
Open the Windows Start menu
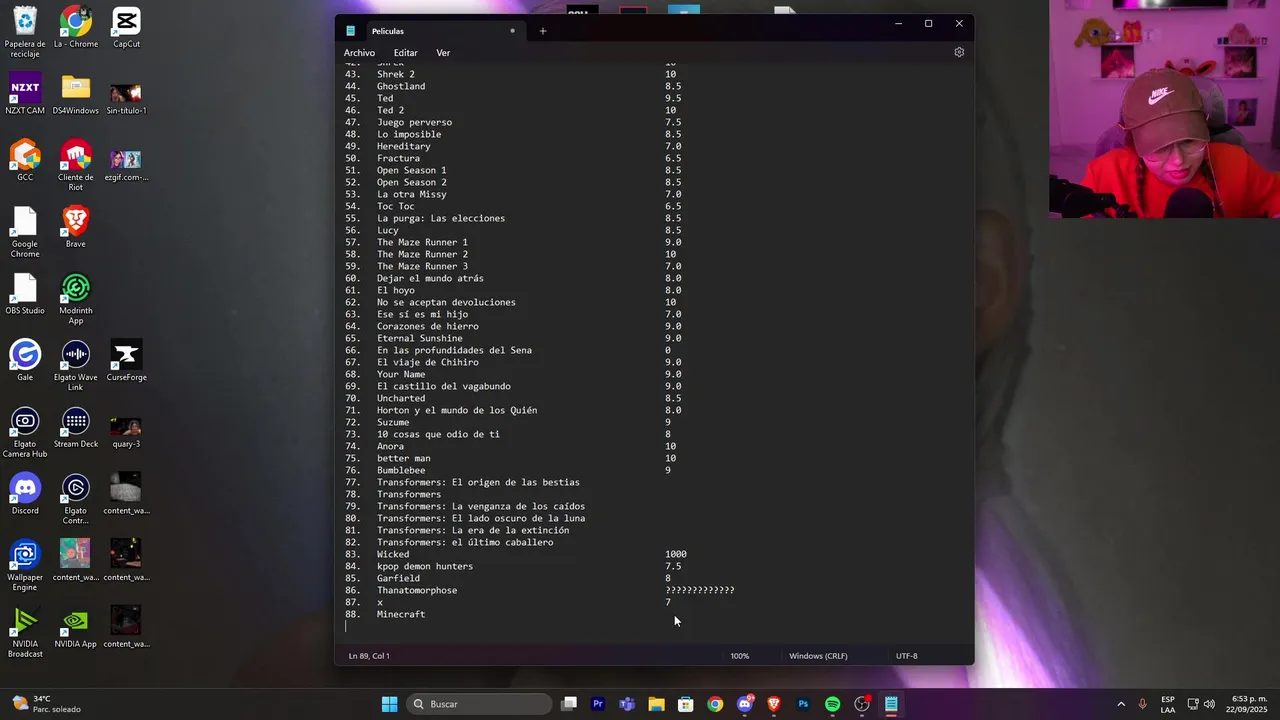pyautogui.click(x=389, y=704)
